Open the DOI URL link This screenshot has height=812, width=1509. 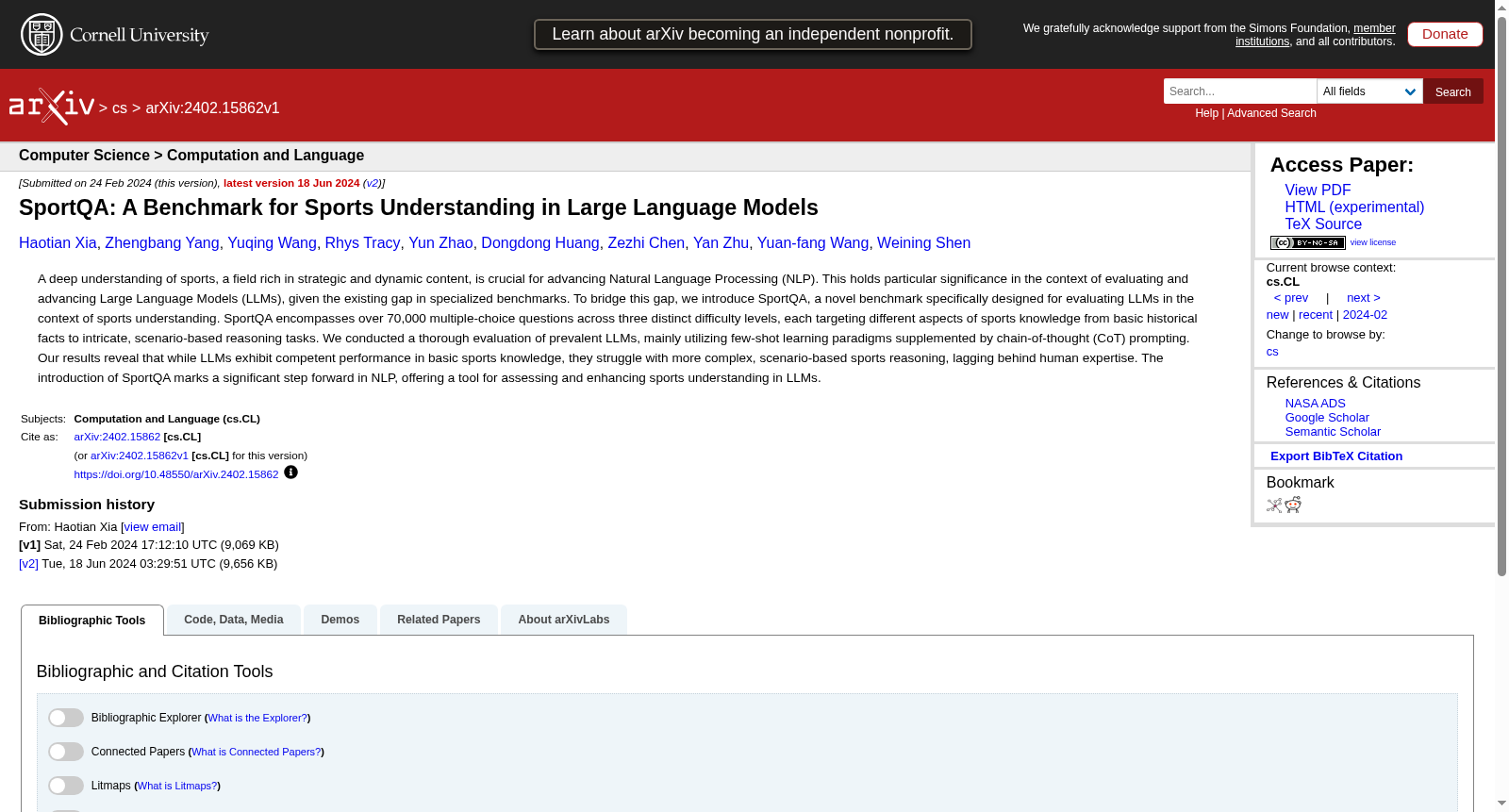pos(176,474)
